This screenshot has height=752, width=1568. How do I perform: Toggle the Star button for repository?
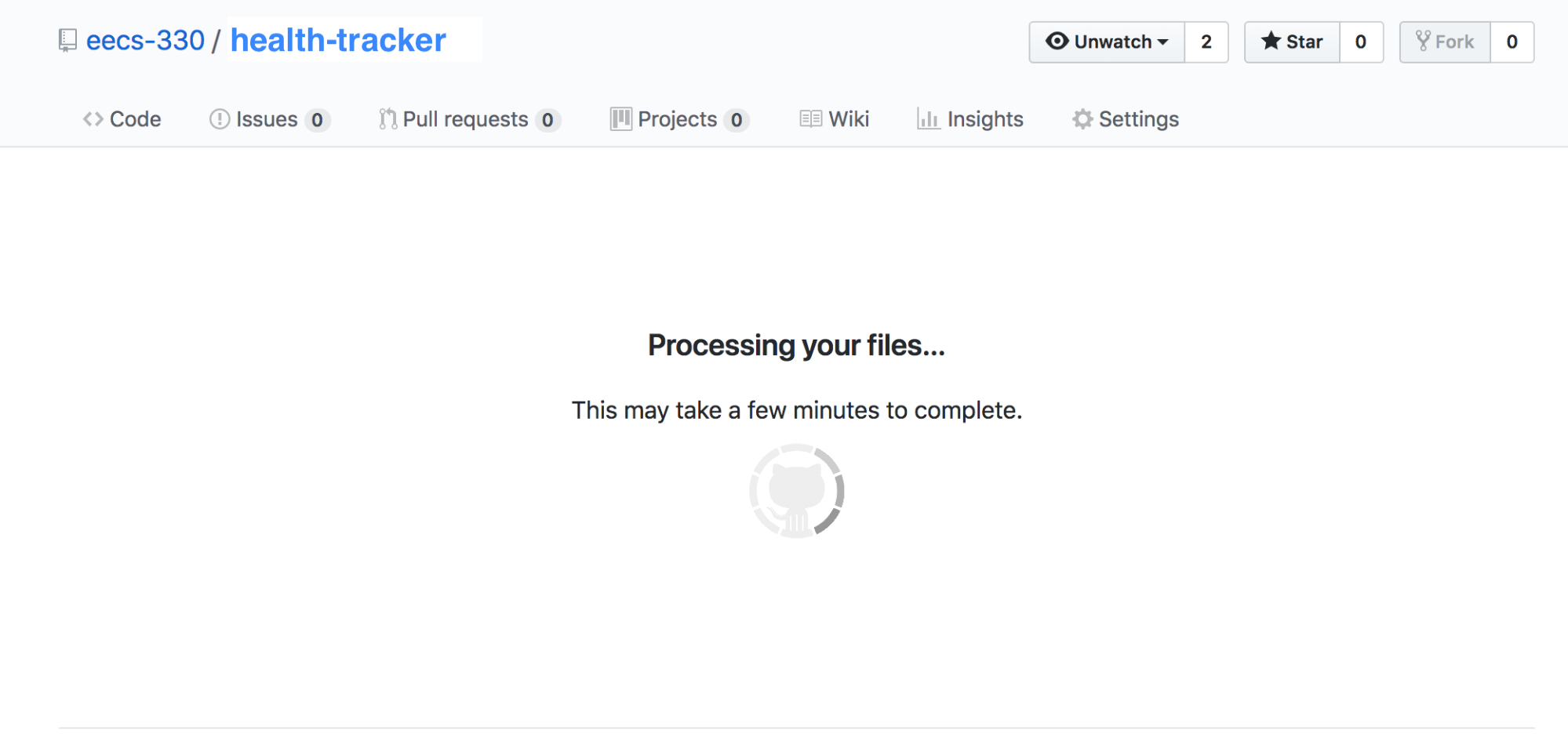(1292, 42)
